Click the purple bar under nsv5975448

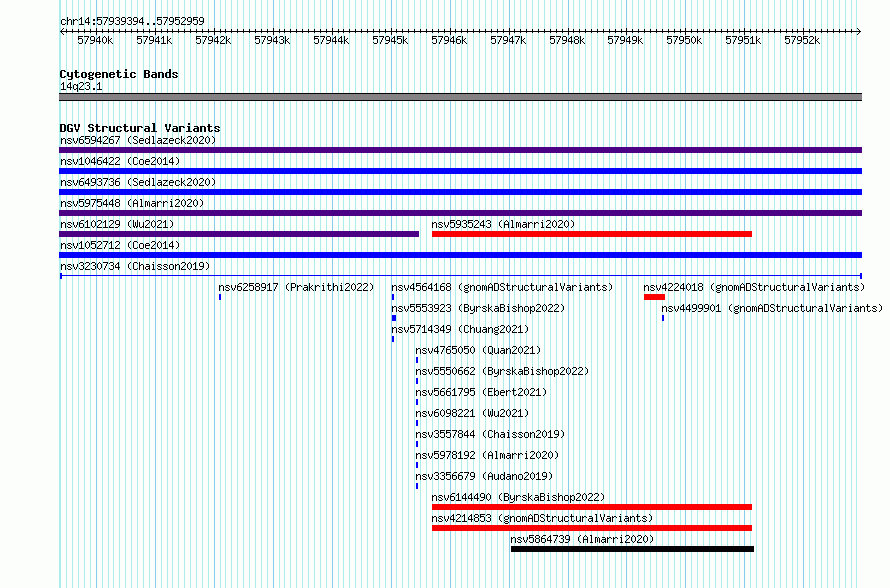point(460,213)
